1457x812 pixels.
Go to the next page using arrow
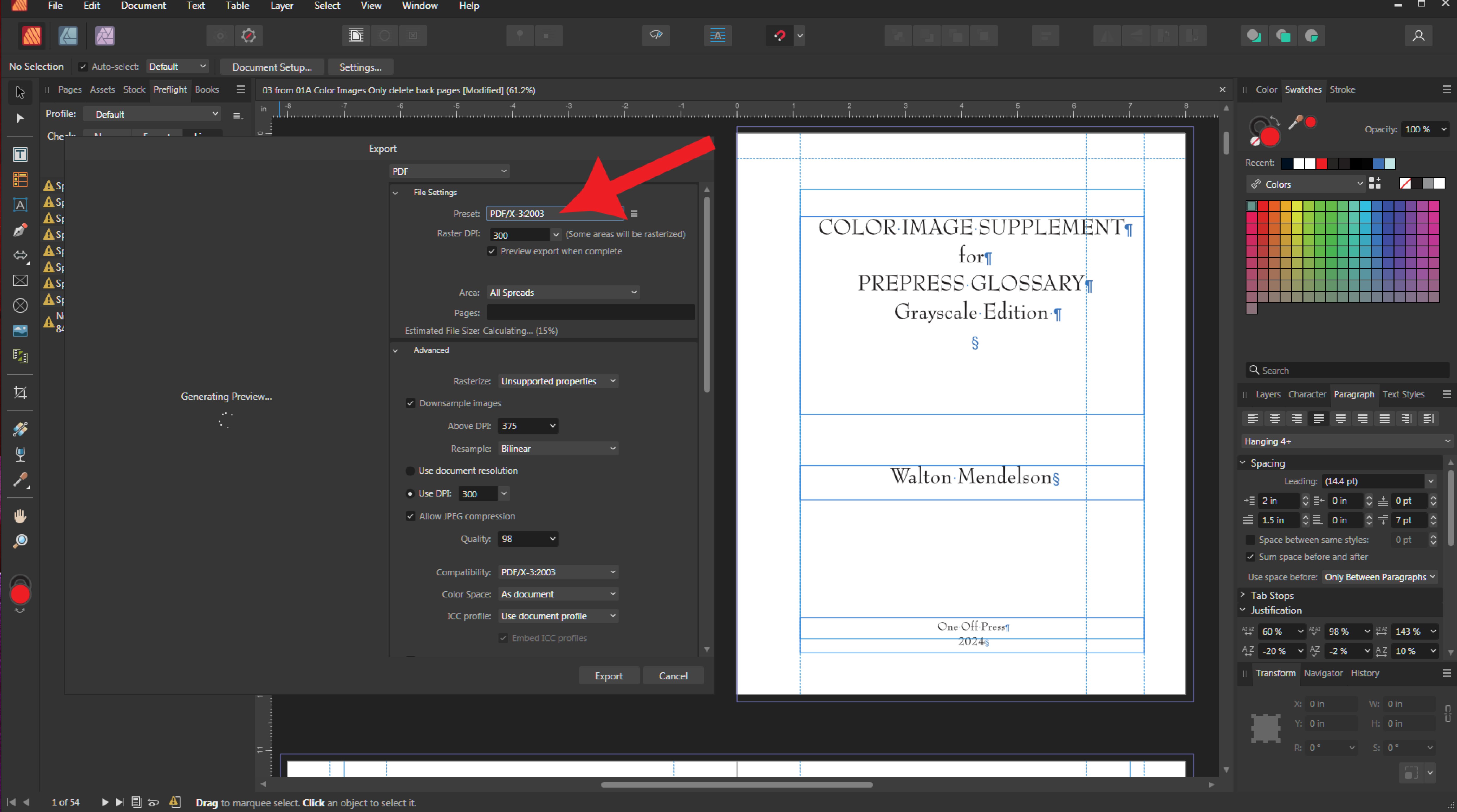coord(105,802)
